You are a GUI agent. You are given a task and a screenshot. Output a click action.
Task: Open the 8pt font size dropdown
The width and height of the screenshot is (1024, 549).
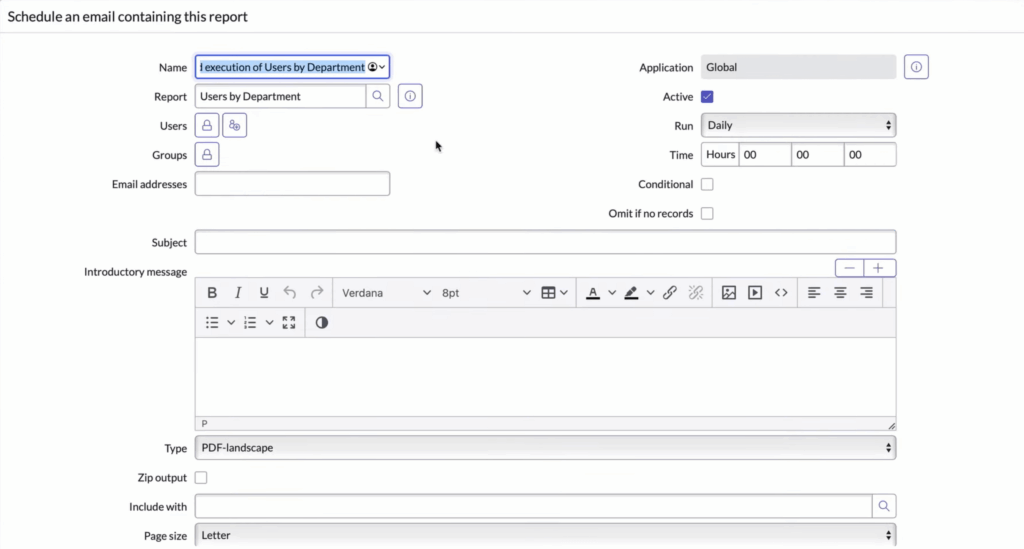(x=486, y=293)
